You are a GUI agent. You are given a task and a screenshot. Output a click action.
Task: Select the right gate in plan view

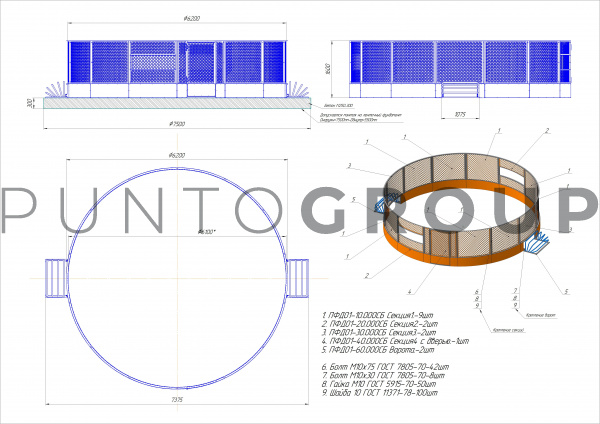click(297, 278)
